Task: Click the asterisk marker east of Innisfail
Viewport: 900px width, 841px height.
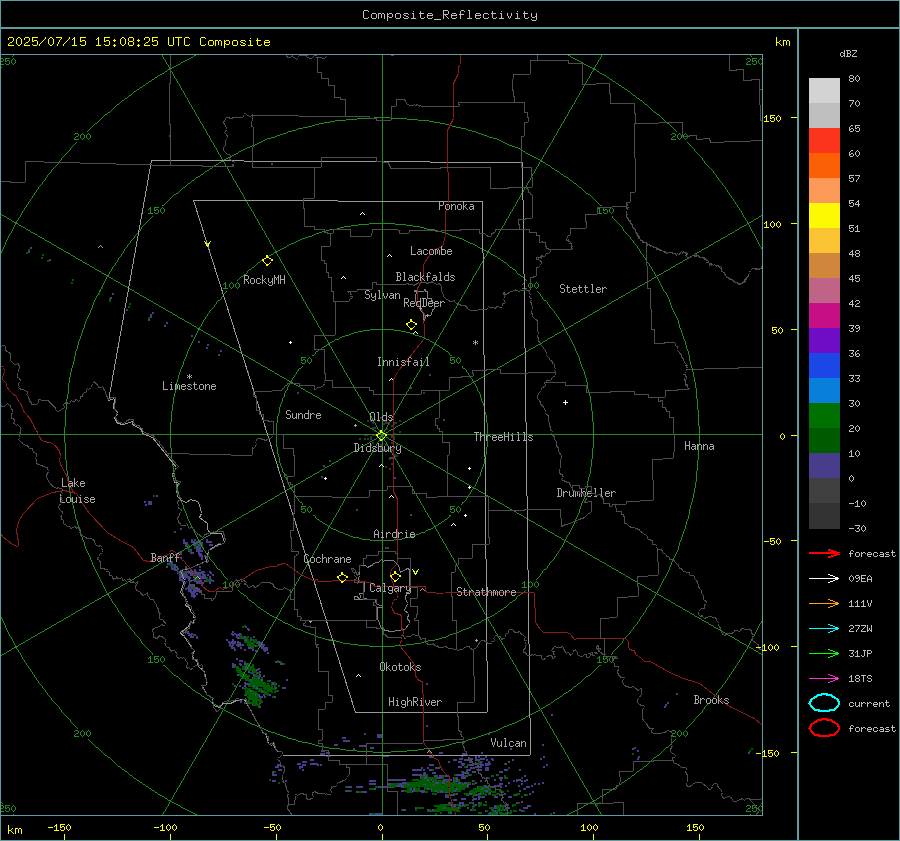Action: point(475,343)
